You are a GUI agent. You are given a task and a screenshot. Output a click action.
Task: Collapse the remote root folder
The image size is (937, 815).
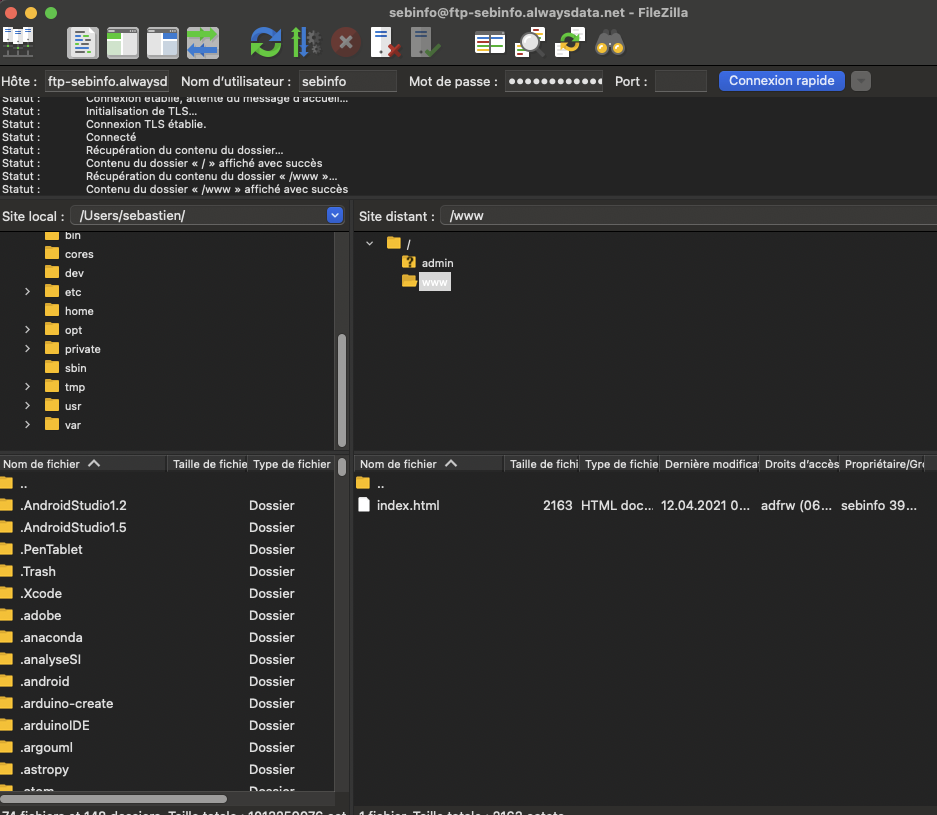(370, 243)
